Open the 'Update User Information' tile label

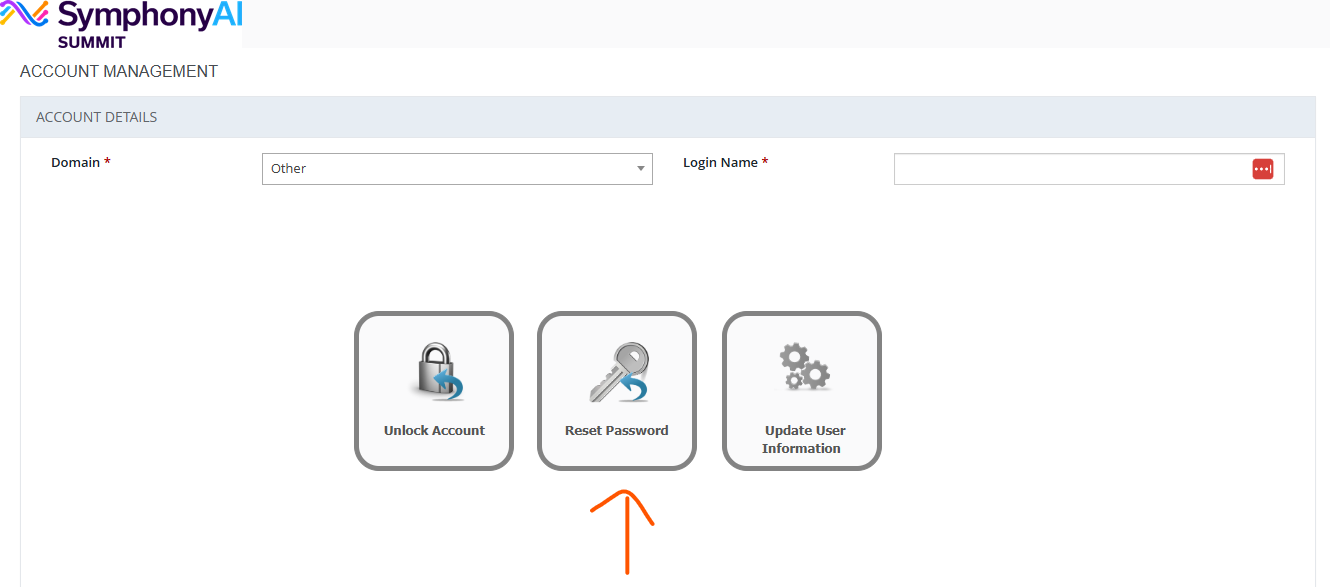[804, 440]
